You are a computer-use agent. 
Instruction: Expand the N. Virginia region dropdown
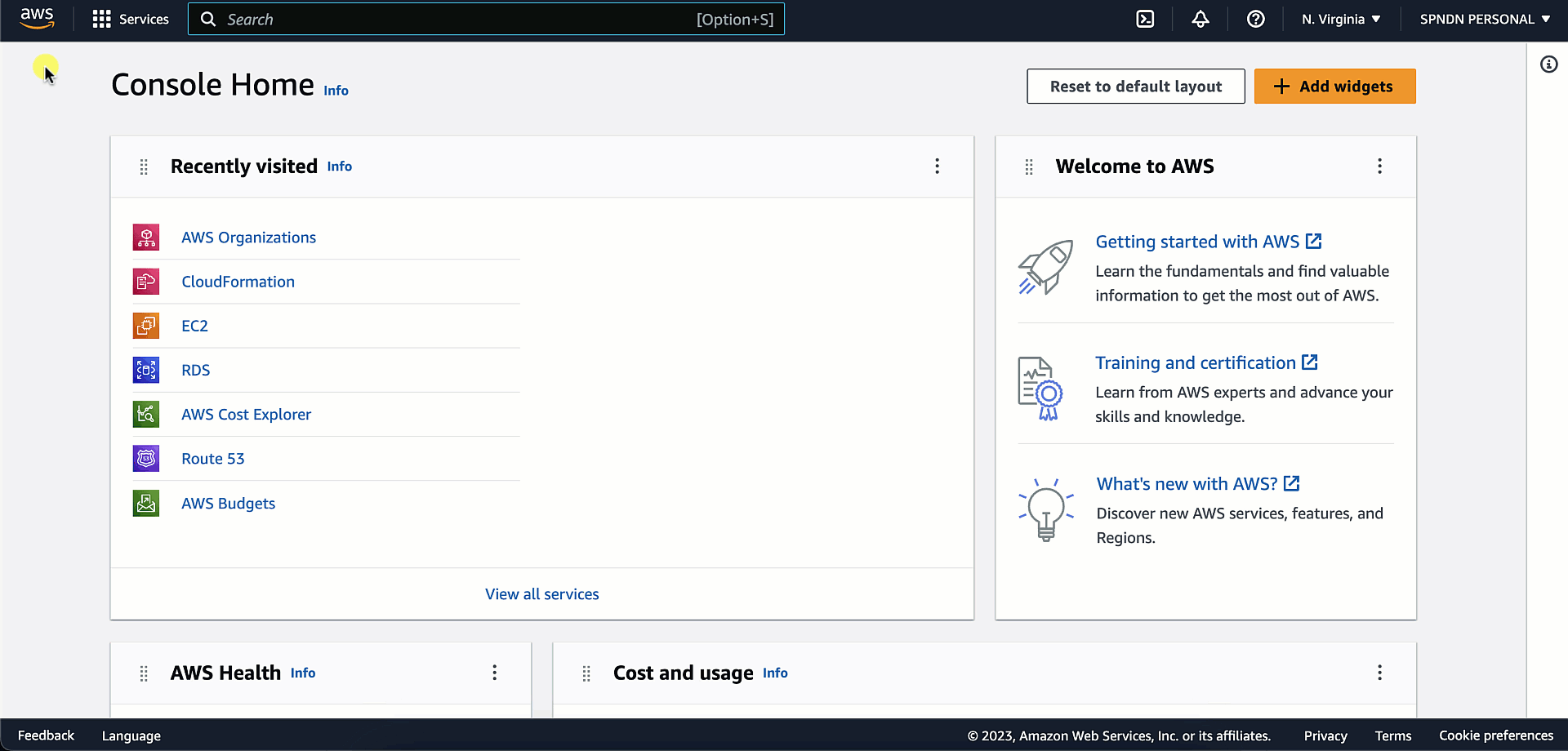1341,19
